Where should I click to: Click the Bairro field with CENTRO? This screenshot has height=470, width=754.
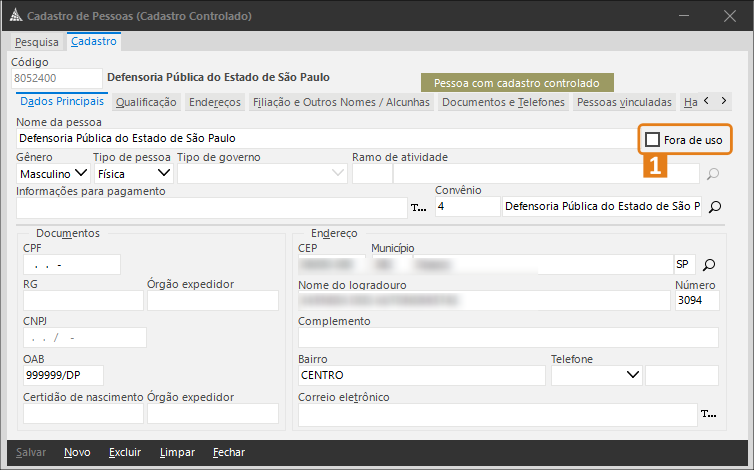[422, 375]
